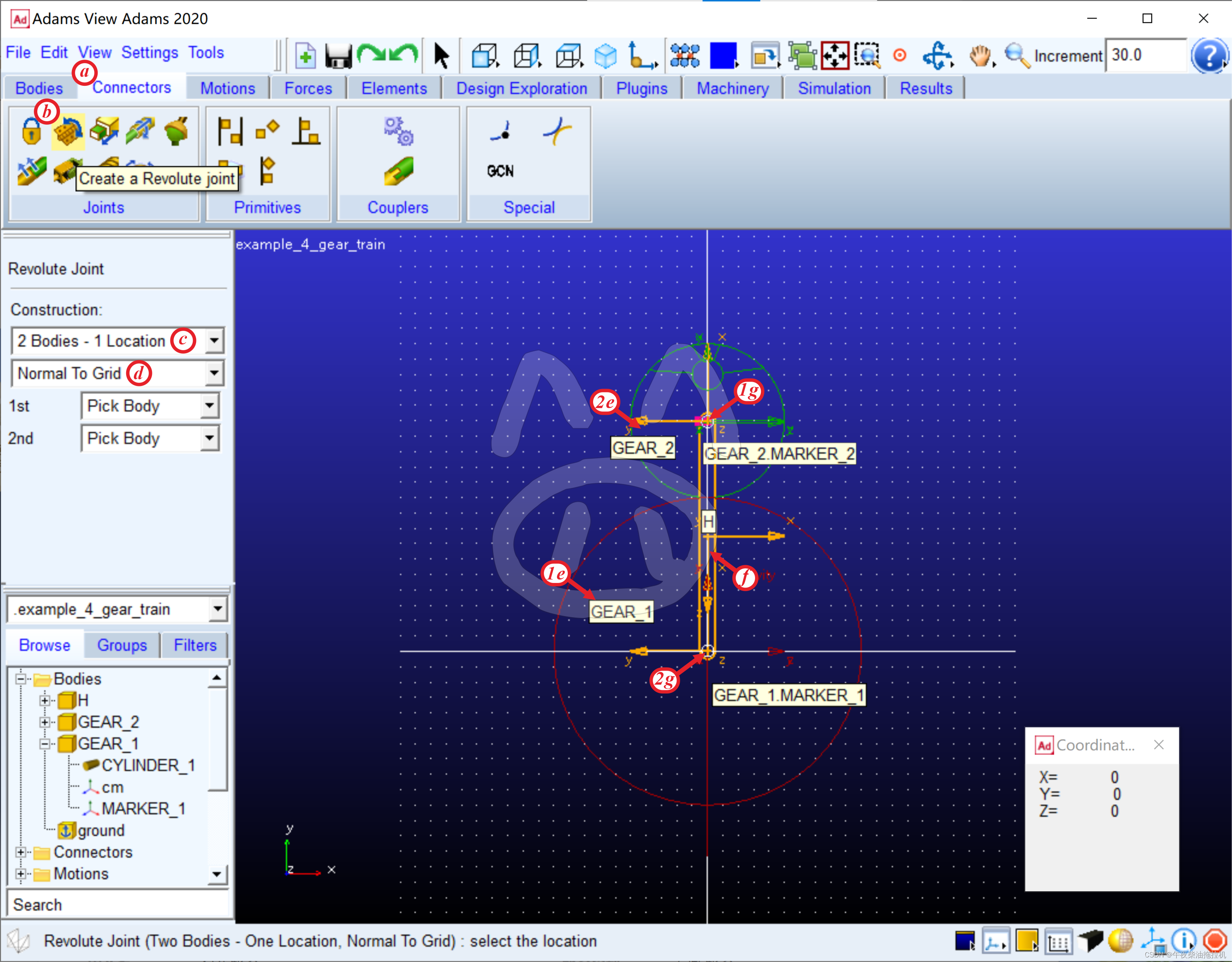
Task: Close the Coordinates window
Action: point(1159,745)
